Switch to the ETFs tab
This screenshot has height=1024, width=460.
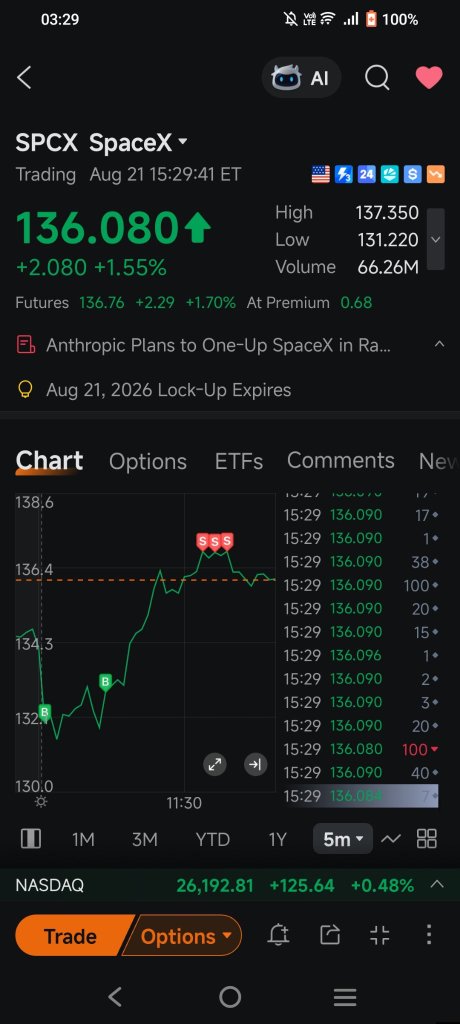coord(238,461)
